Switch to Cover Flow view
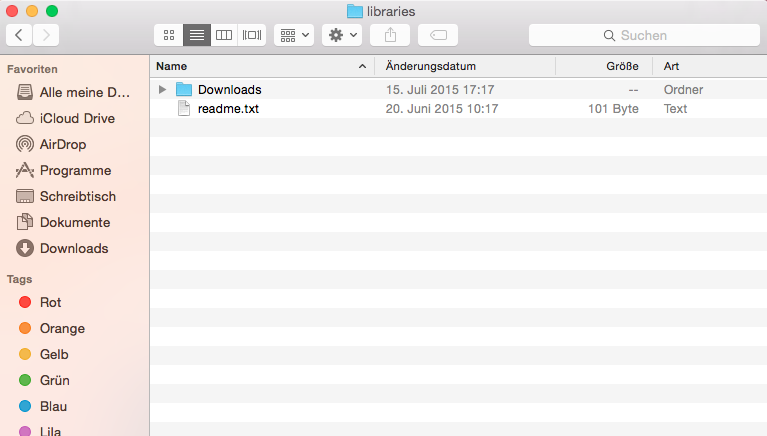767x436 pixels. tap(252, 35)
